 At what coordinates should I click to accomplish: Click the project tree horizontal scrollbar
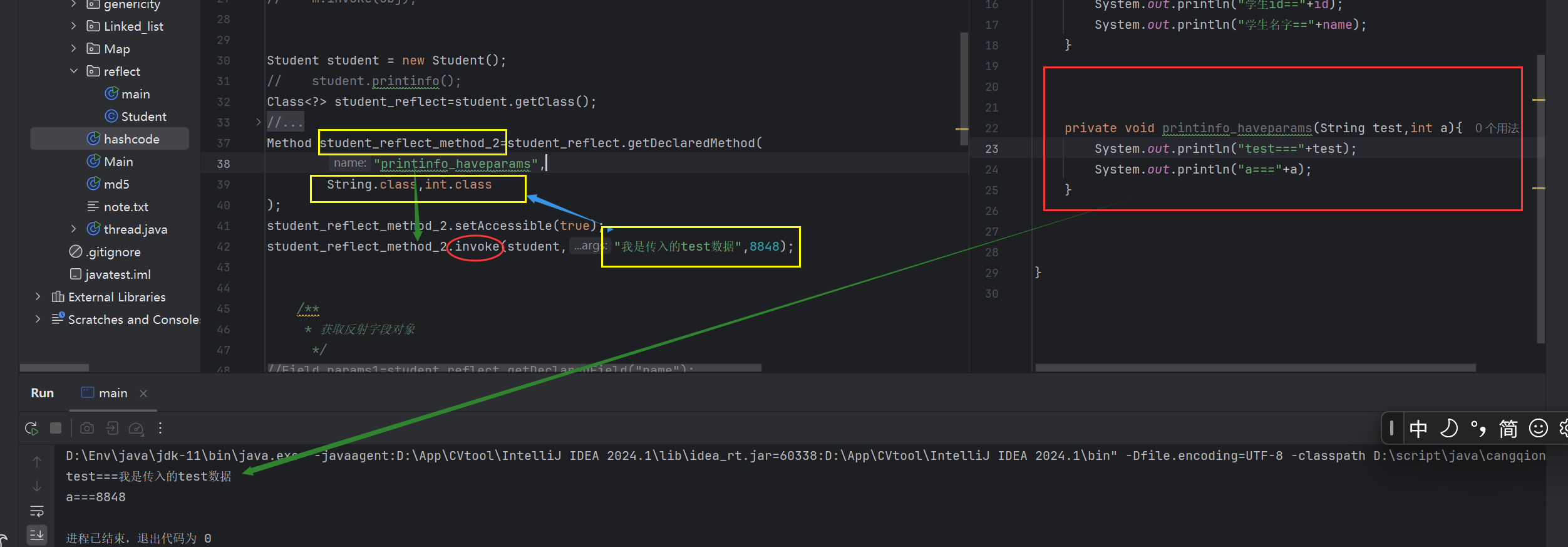pos(54,368)
